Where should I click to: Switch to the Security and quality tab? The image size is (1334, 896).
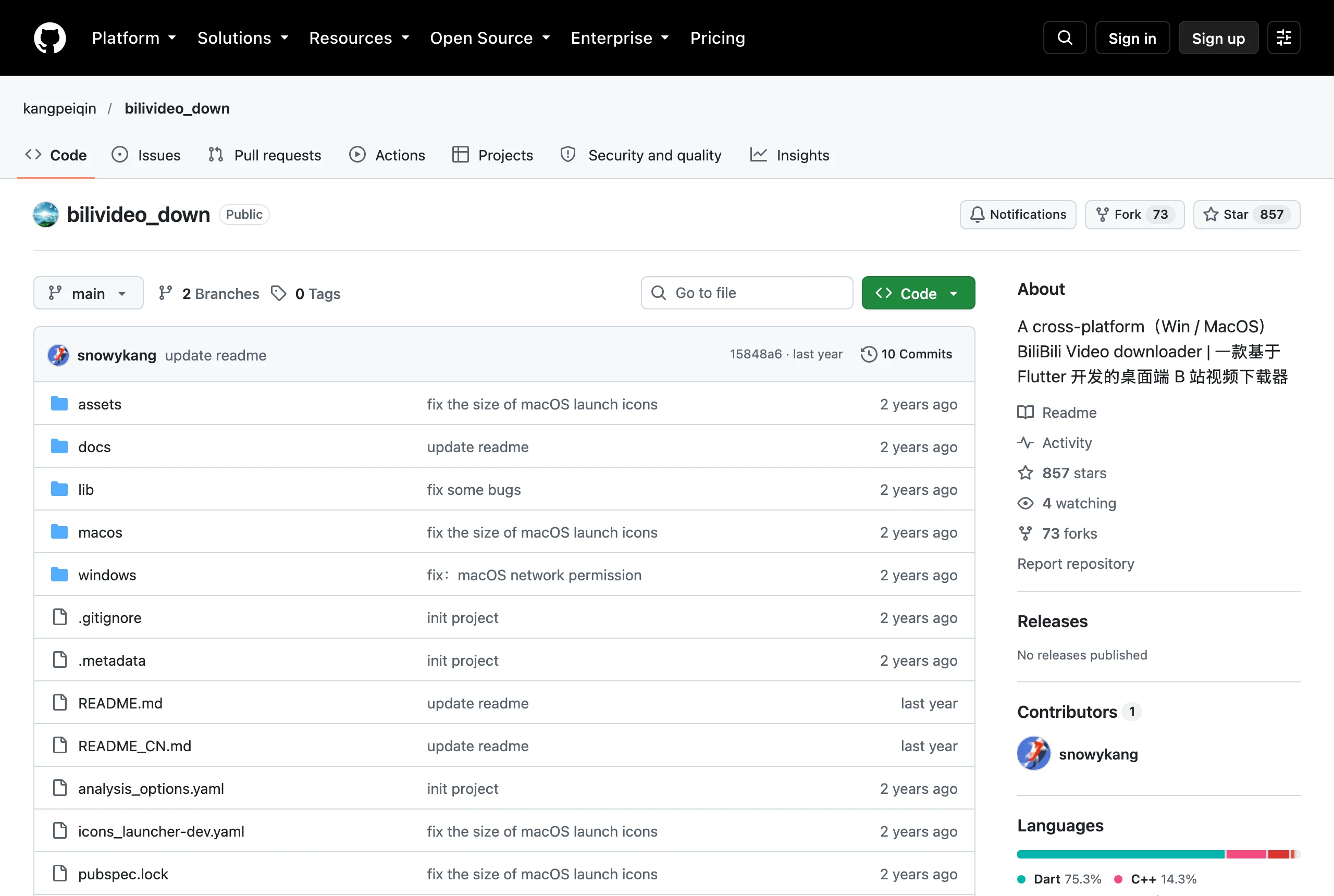[641, 155]
